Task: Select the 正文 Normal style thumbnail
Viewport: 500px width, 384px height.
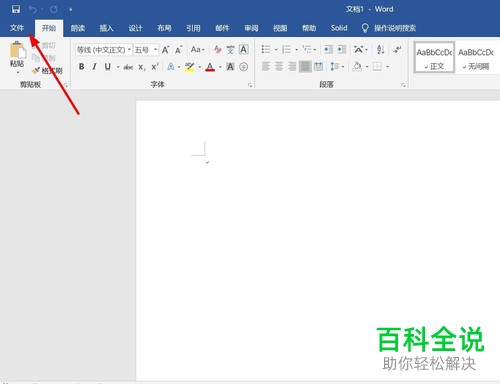Action: (434, 57)
